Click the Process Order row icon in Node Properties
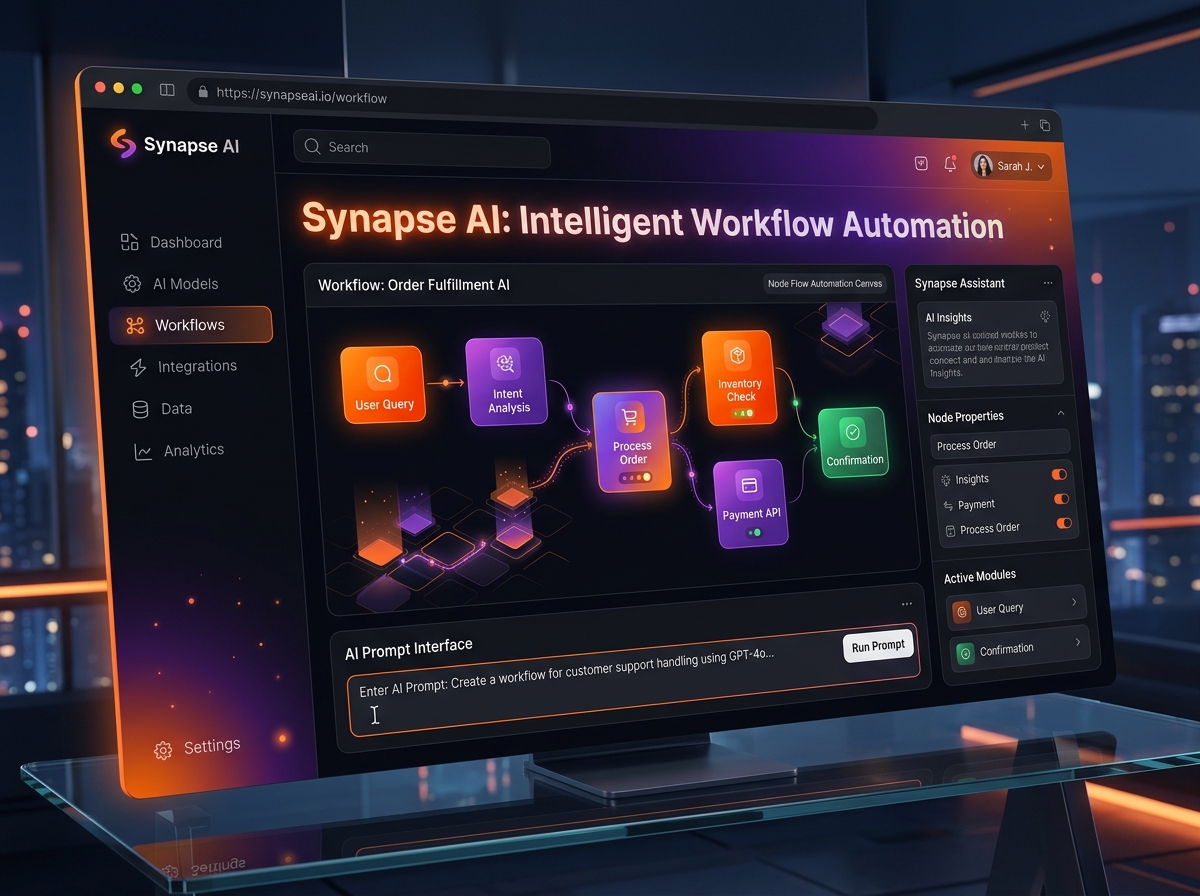1200x896 pixels. tap(950, 531)
